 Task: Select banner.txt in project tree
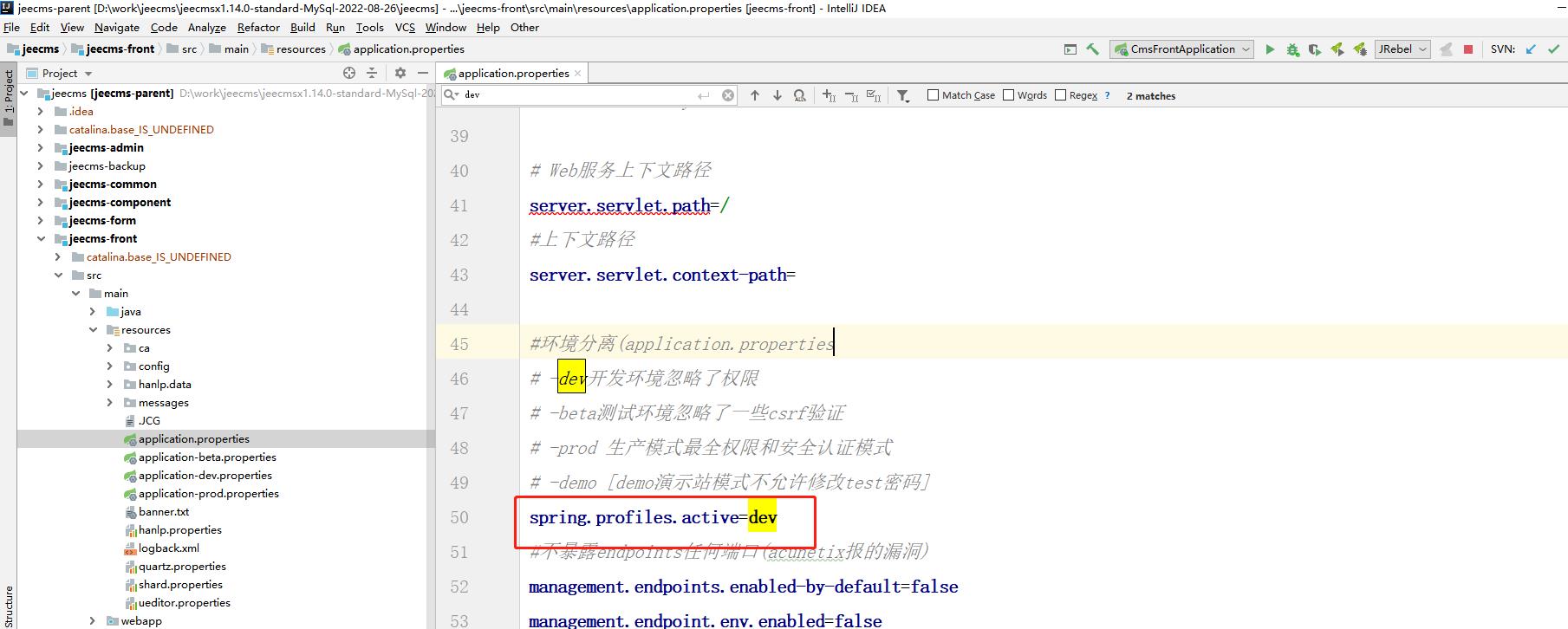tap(164, 512)
